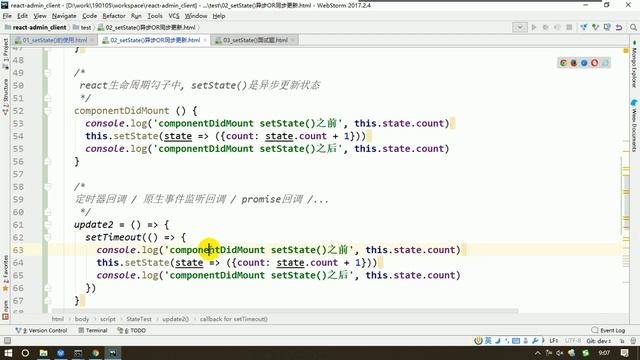
Task: Open Windows Start menu
Action: tap(8, 353)
